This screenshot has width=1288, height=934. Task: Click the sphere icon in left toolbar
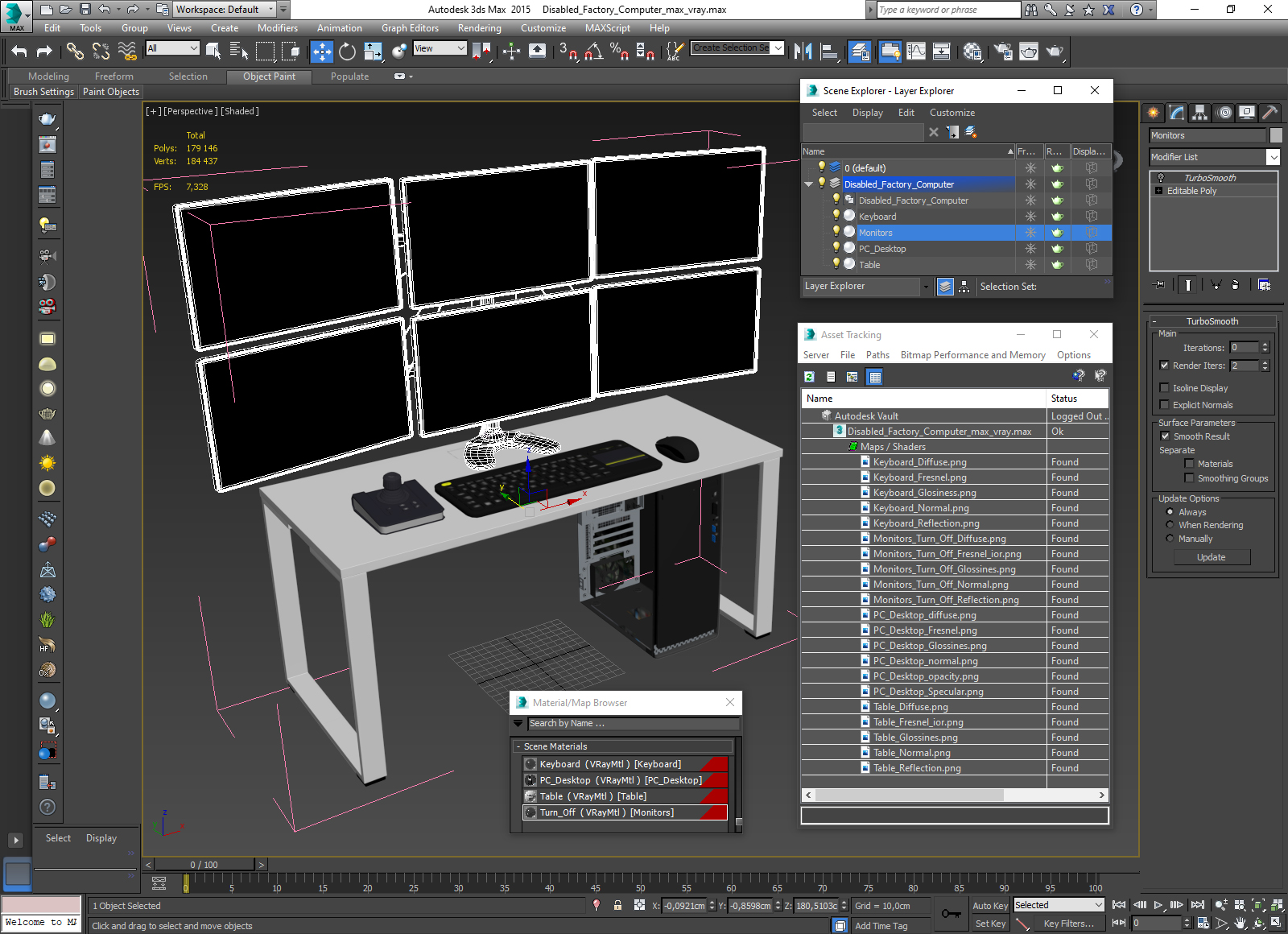tap(47, 700)
